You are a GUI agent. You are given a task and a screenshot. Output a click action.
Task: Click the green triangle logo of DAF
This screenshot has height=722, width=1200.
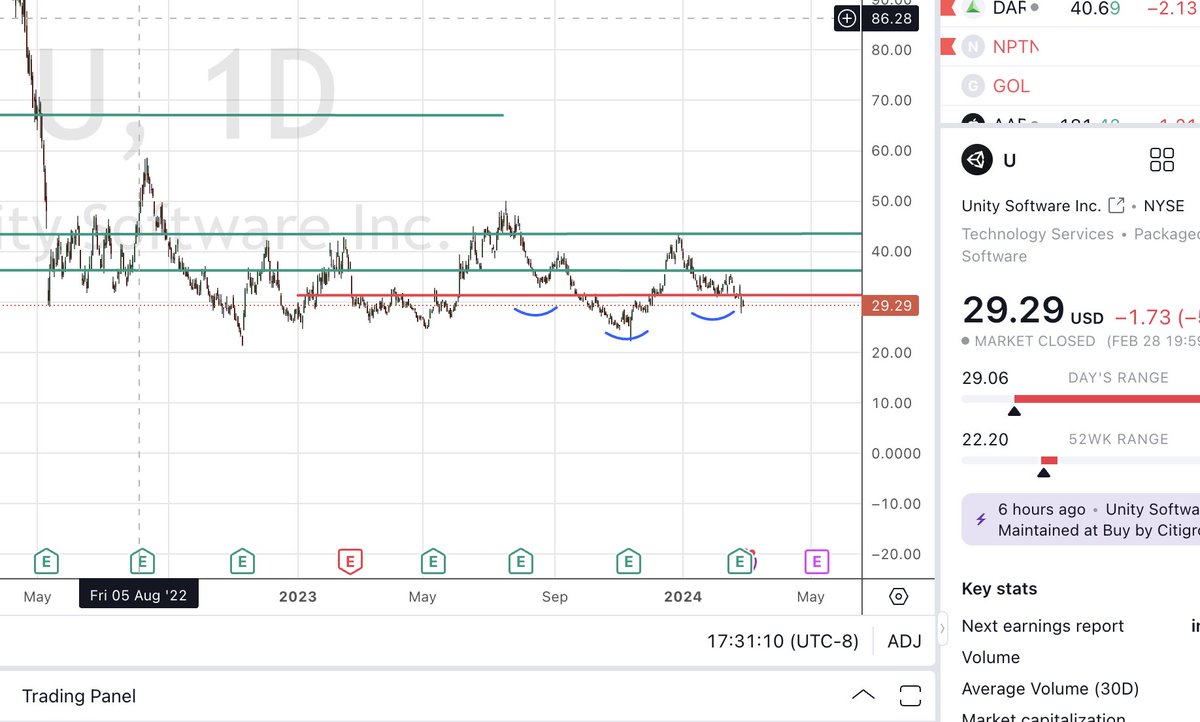tap(973, 8)
